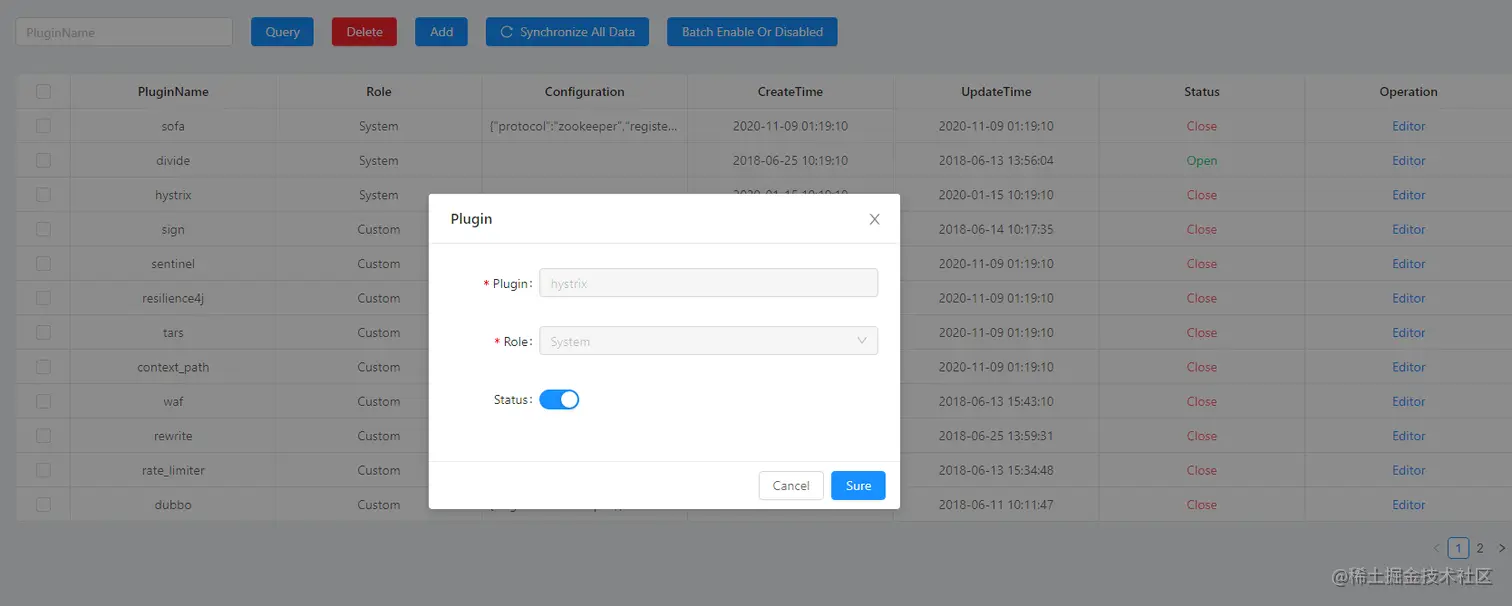Click the CreateTime column header
Image resolution: width=1512 pixels, height=606 pixels.
pyautogui.click(x=790, y=91)
